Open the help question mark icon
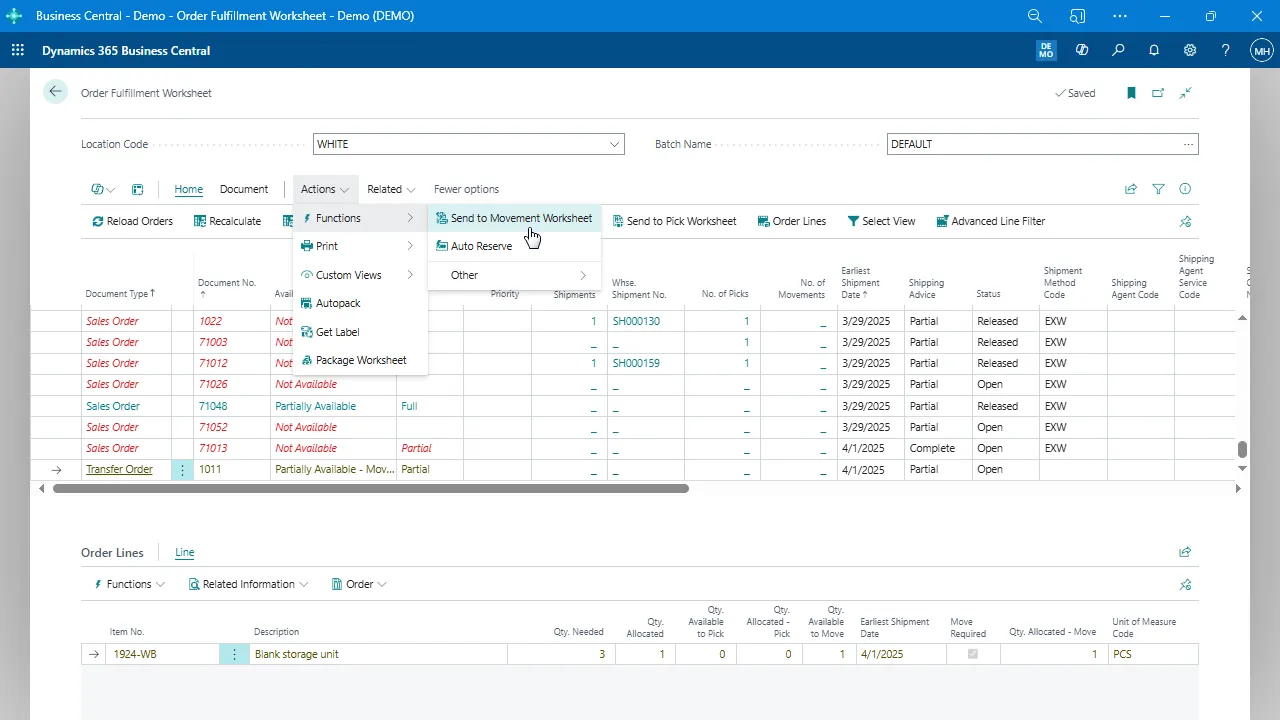The image size is (1280, 720). pos(1226,50)
